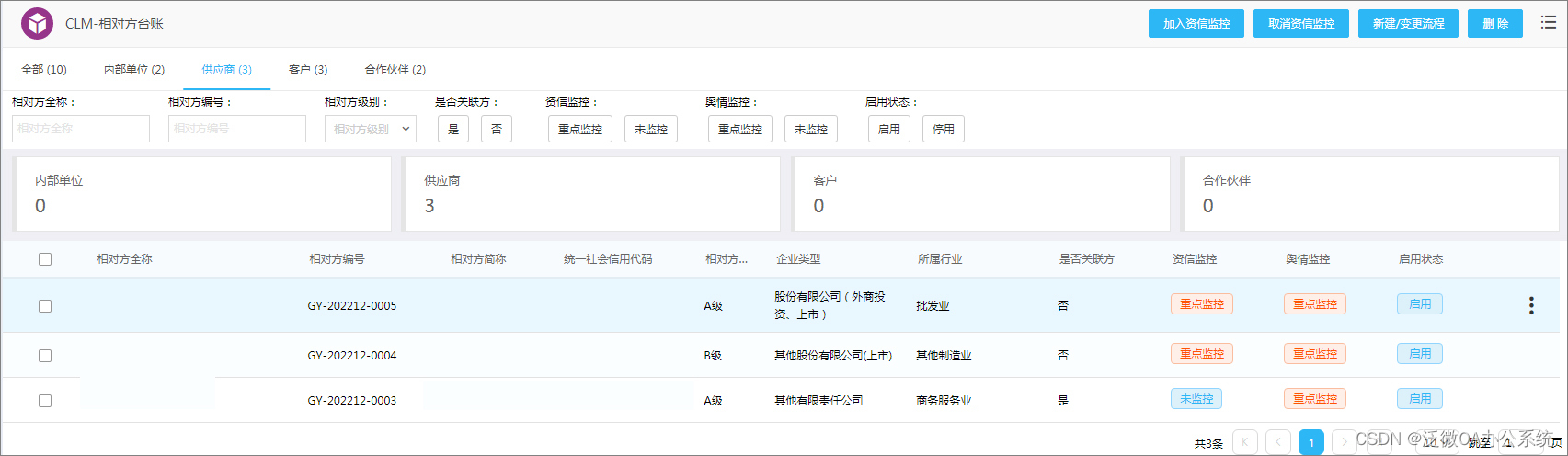1568x456 pixels.
Task: Select page 1 in pagination
Action: tap(1311, 442)
